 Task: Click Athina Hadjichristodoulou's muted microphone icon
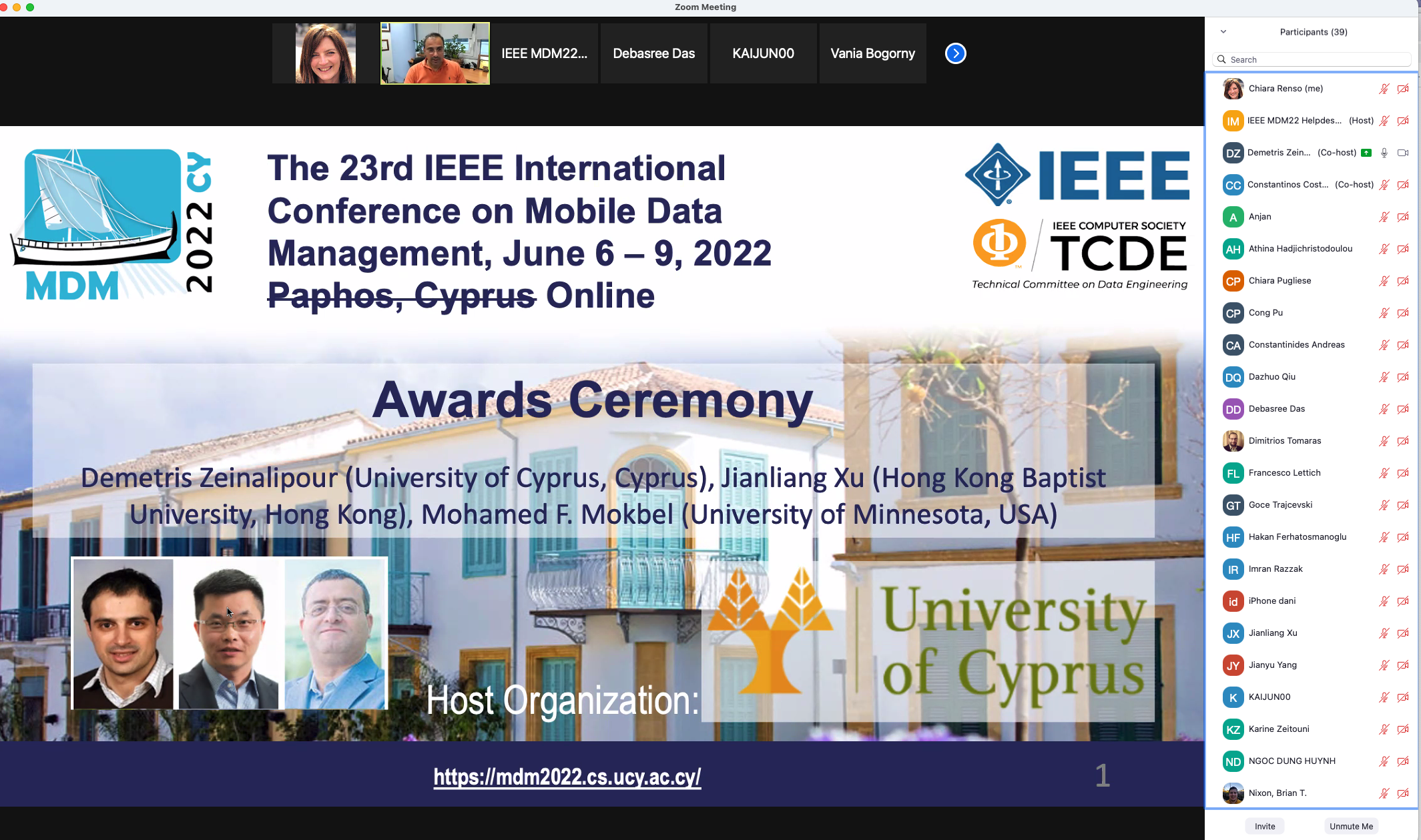pos(1384,249)
